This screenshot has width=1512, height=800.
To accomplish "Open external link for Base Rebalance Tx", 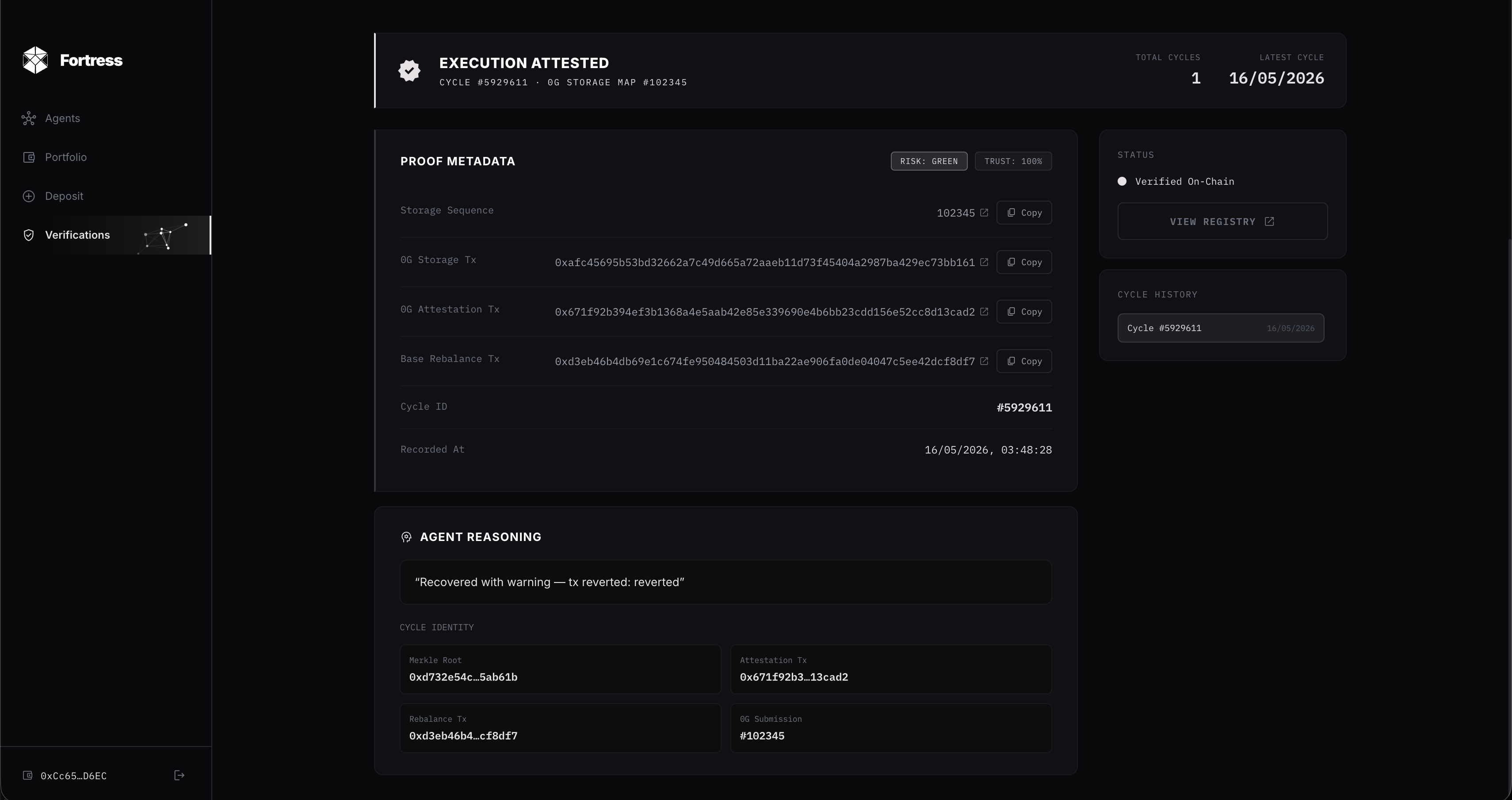I will point(984,361).
